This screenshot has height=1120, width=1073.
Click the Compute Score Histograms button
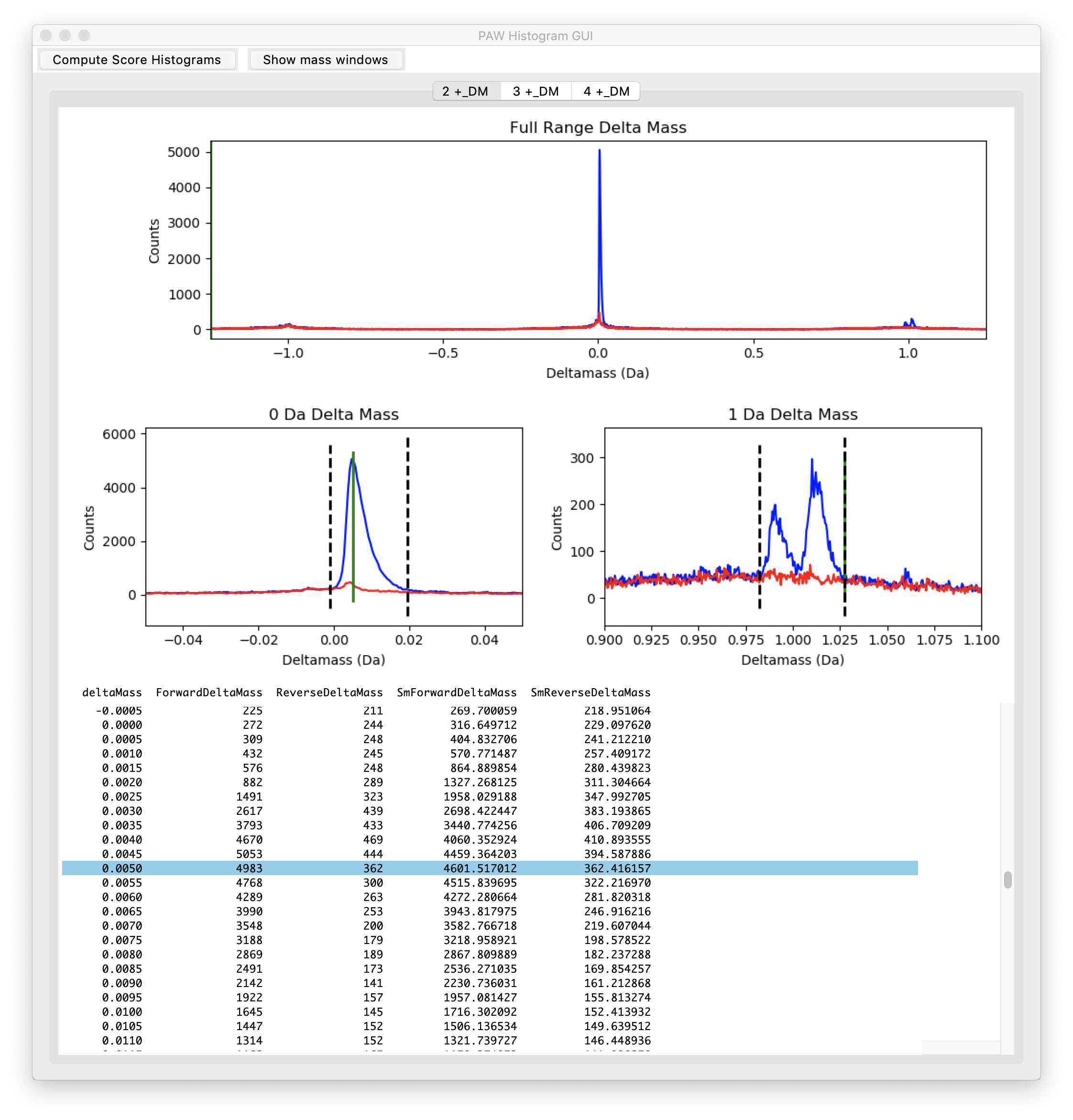point(137,59)
